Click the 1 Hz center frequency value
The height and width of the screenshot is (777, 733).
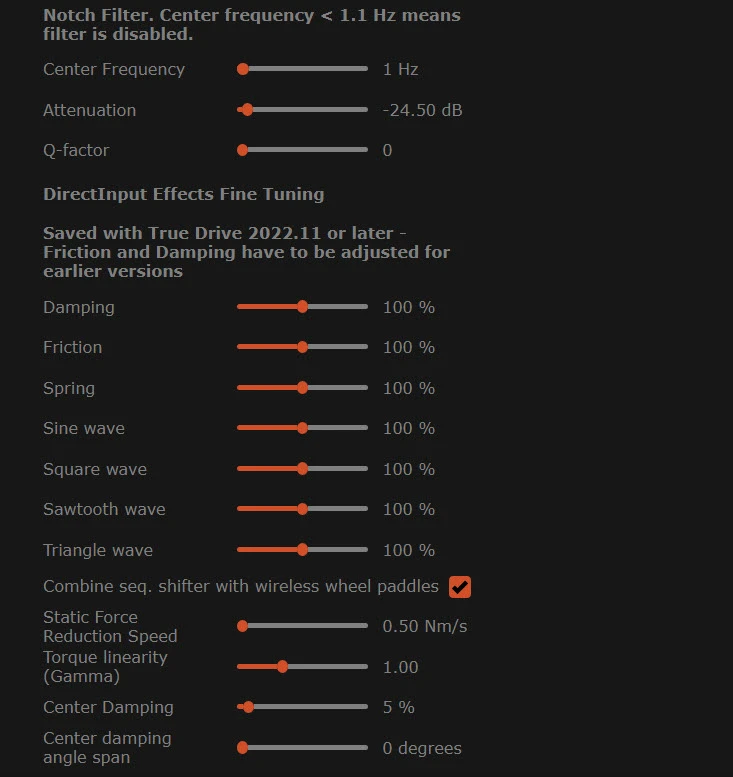(x=400, y=69)
